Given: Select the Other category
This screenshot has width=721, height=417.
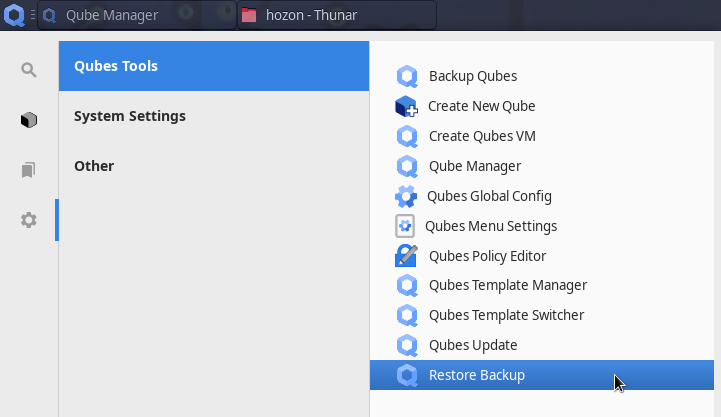Looking at the screenshot, I should (x=214, y=166).
